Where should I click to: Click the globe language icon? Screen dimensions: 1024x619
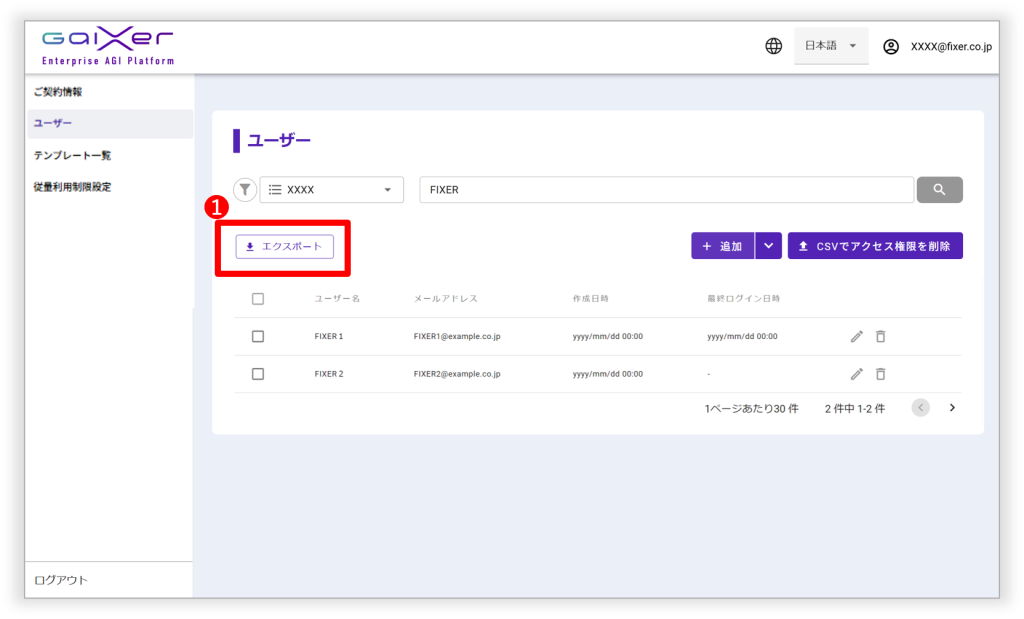click(773, 46)
